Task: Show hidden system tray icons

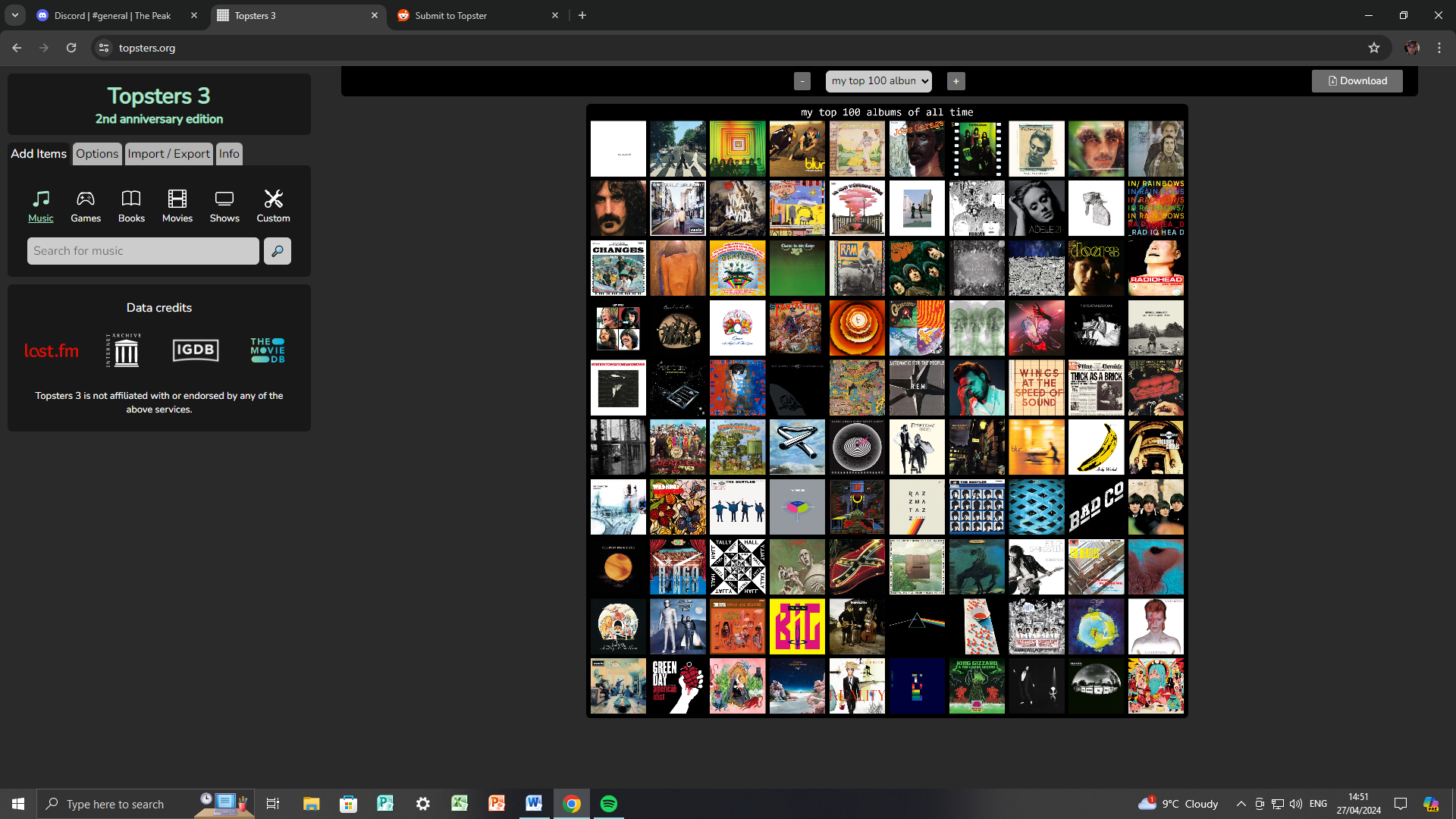Action: coord(1241,804)
